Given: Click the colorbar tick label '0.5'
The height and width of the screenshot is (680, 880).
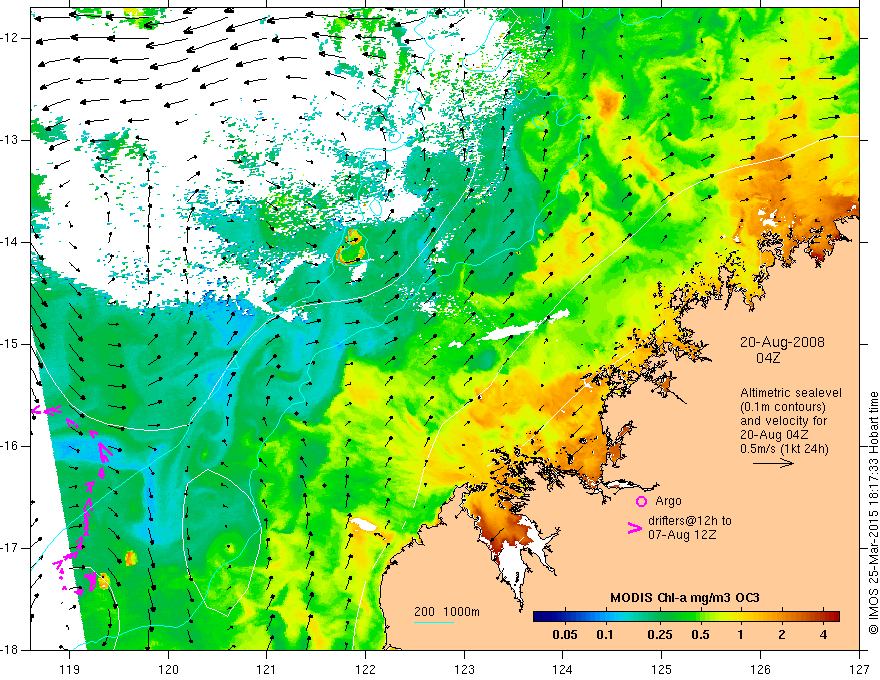Looking at the screenshot, I should [700, 635].
